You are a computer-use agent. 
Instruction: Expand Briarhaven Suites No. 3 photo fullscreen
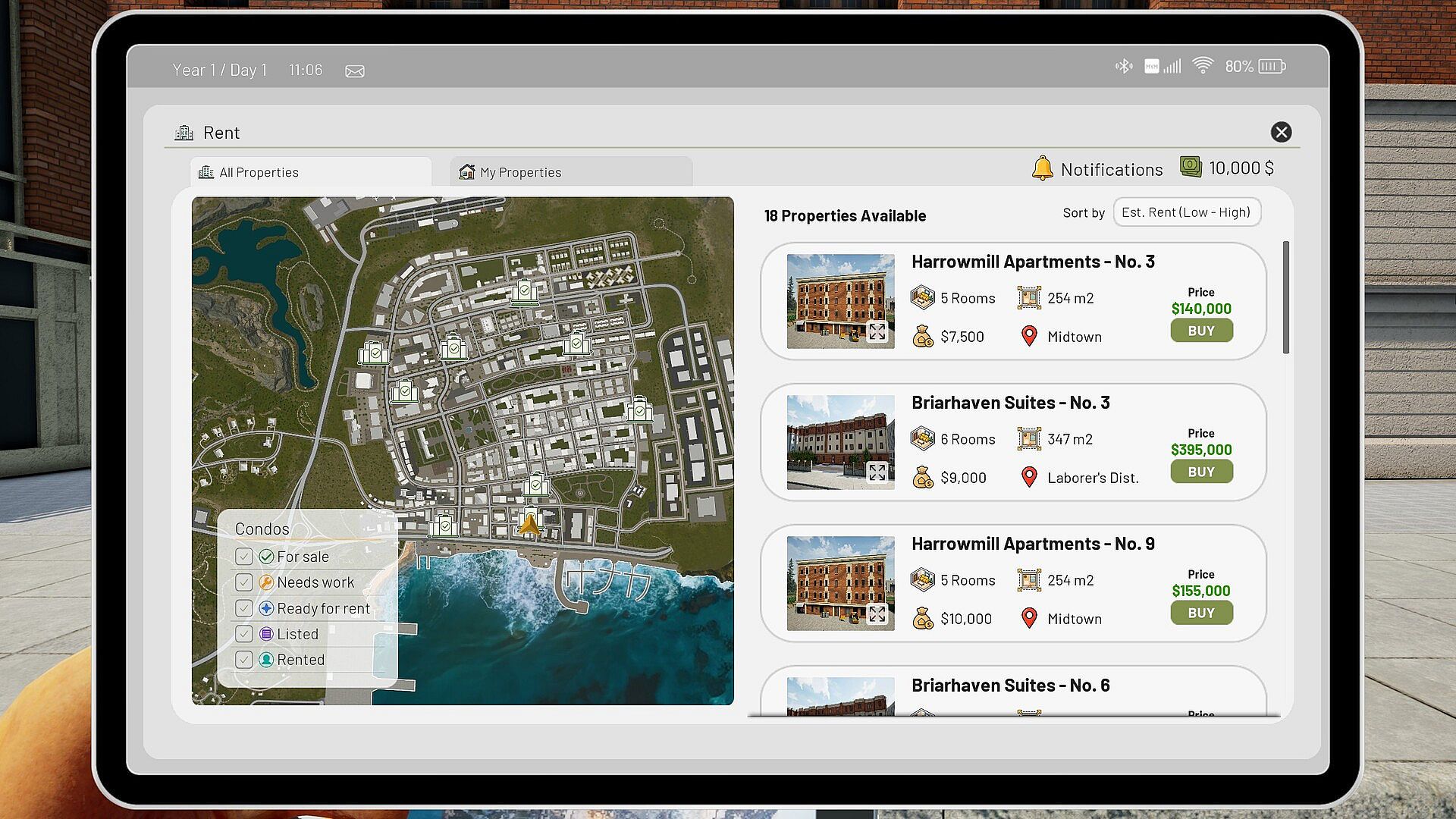pos(877,472)
